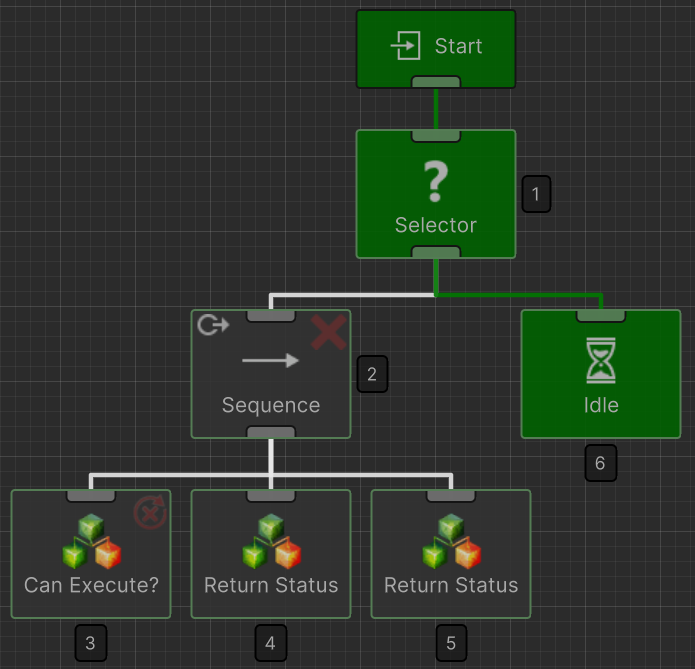This screenshot has width=695, height=669.
Task: Select the hourglass icon on the Idle node
Action: [x=601, y=361]
